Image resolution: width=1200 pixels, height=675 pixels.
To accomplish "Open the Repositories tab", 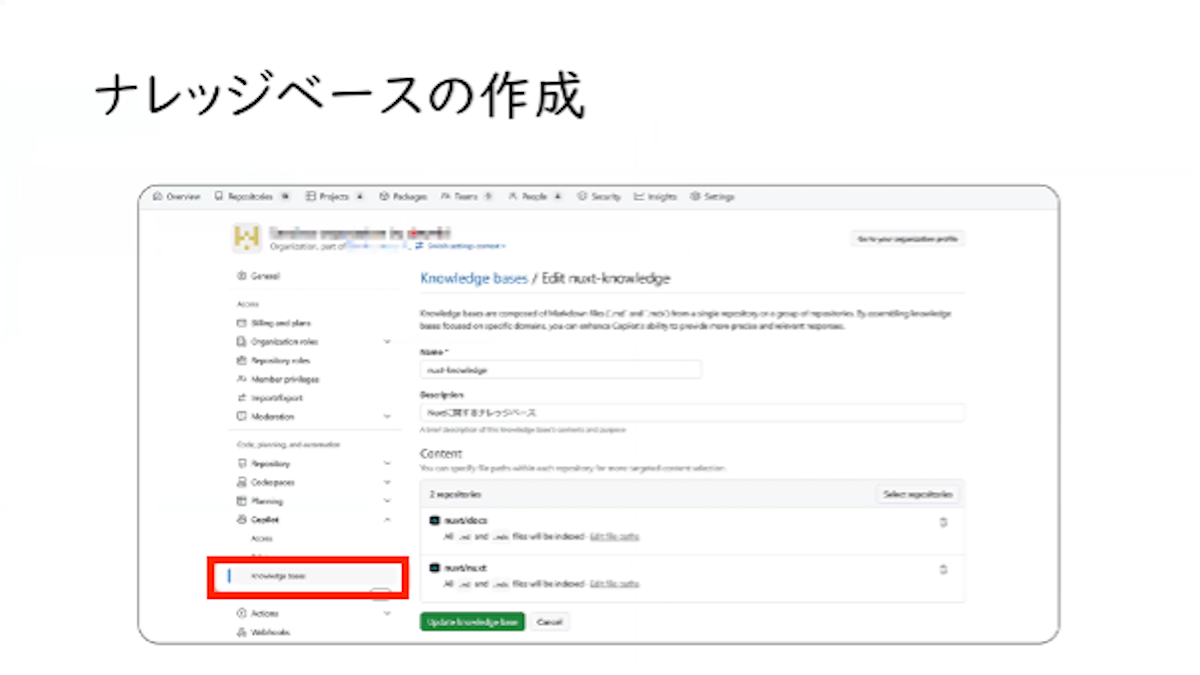I will coord(252,197).
